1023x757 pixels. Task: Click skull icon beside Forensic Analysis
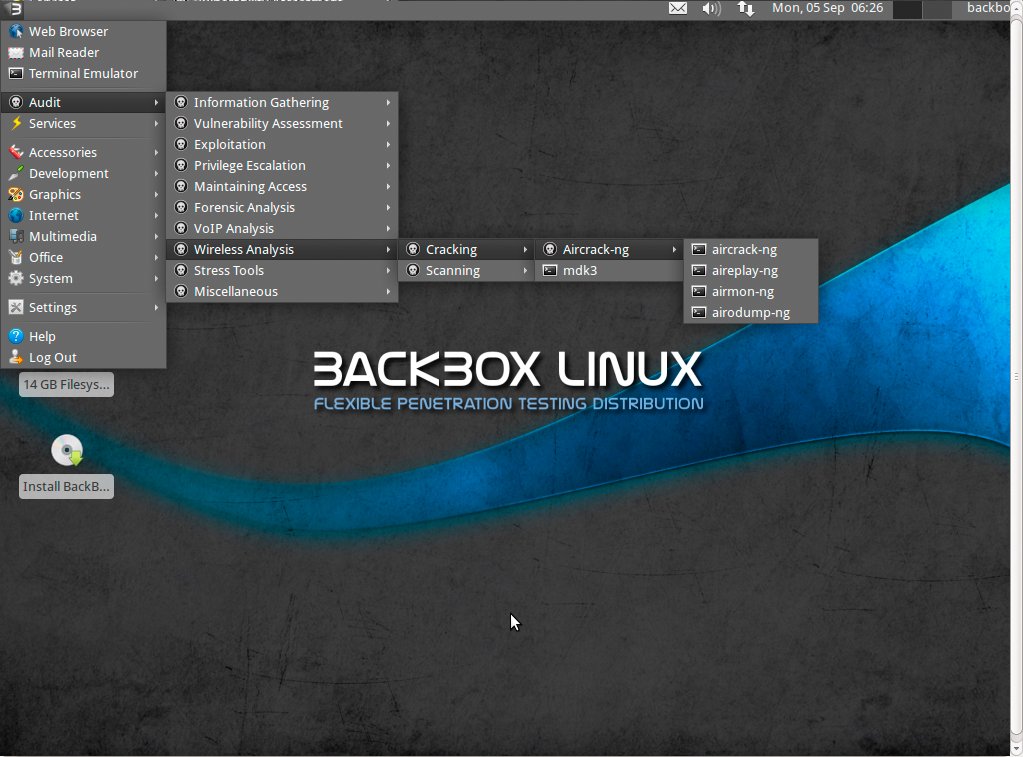coord(181,207)
